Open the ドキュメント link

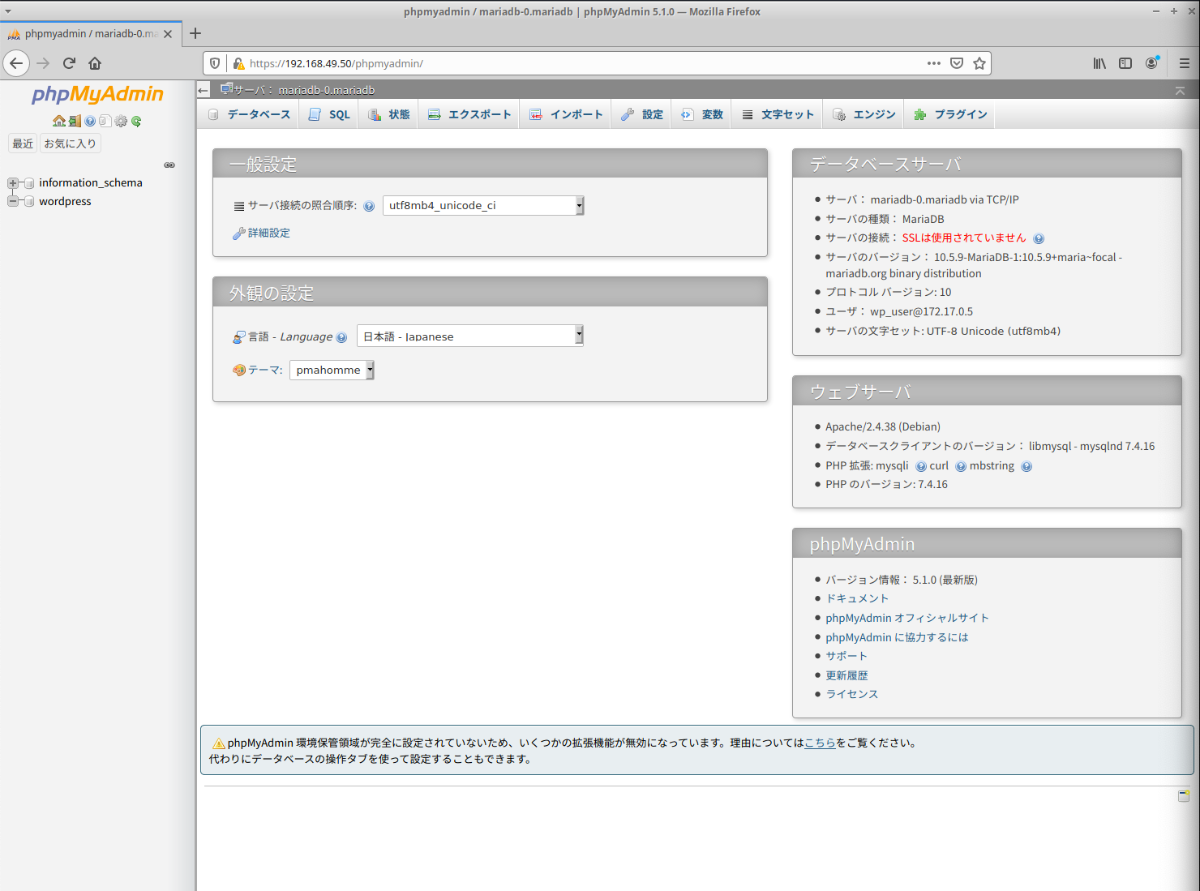857,598
